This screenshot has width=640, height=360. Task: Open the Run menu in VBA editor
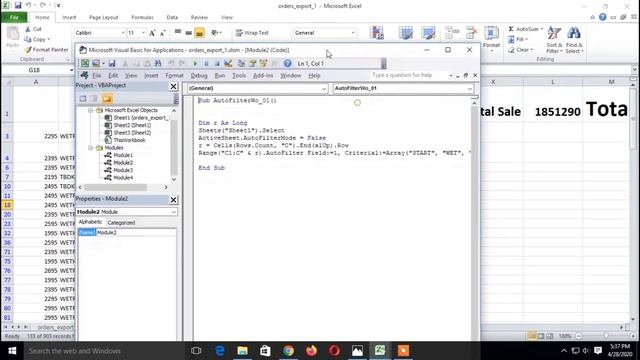220,76
